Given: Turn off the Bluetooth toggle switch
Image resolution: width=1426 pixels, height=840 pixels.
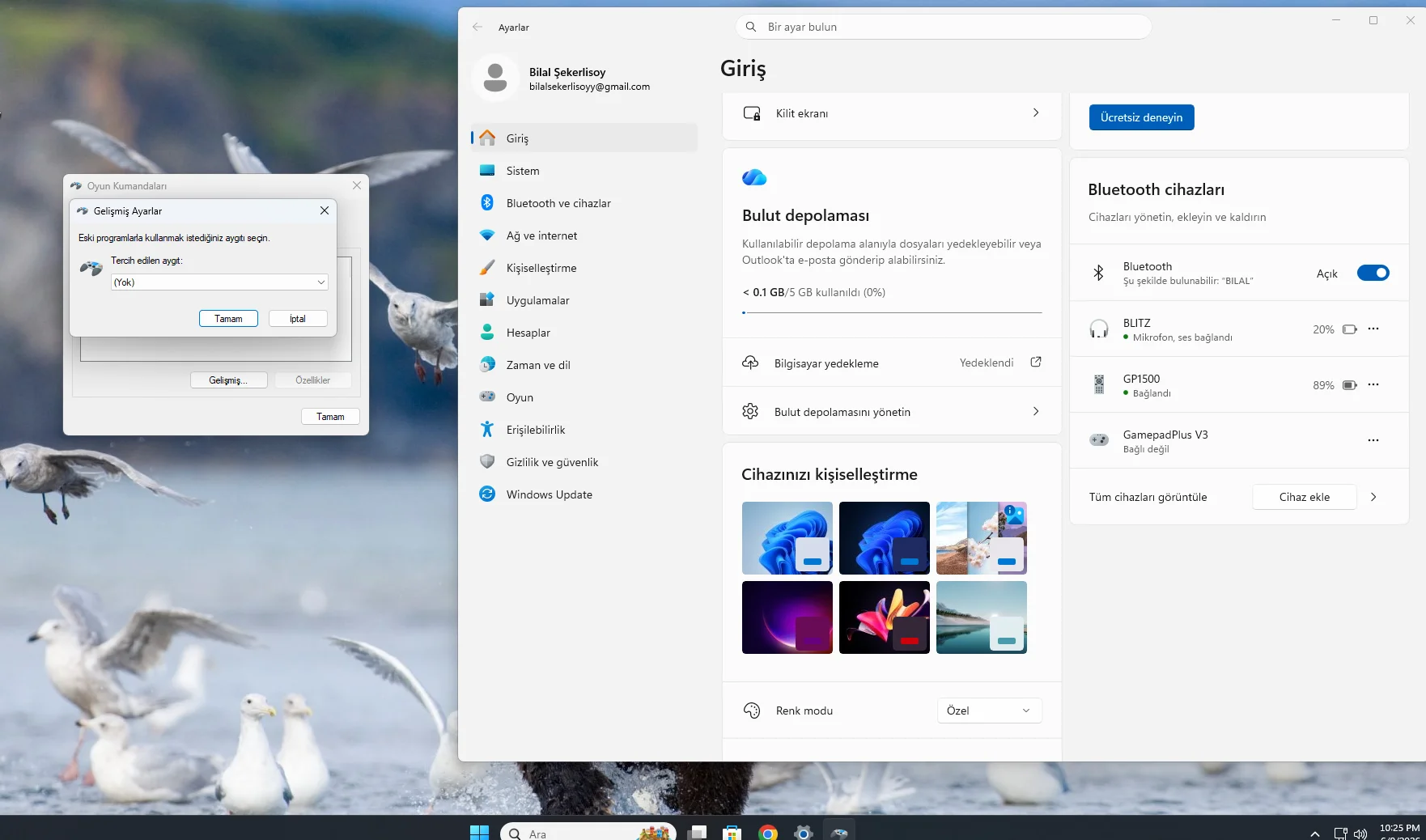Looking at the screenshot, I should coord(1373,273).
